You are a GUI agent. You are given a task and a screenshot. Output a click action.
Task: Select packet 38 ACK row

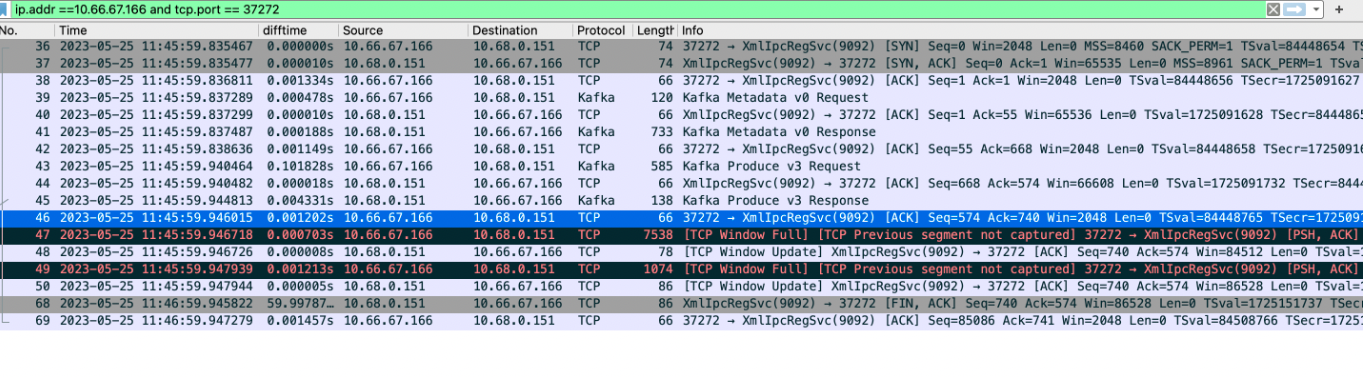(681, 81)
